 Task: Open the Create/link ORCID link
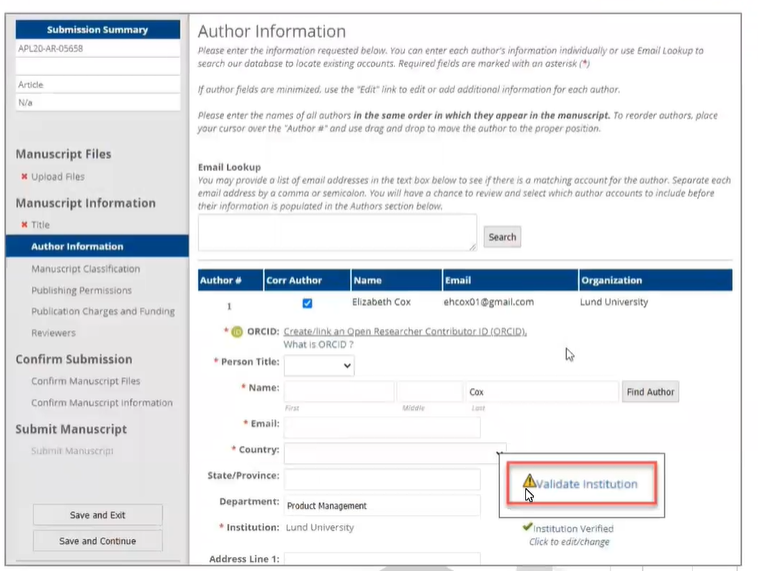[x=405, y=331]
